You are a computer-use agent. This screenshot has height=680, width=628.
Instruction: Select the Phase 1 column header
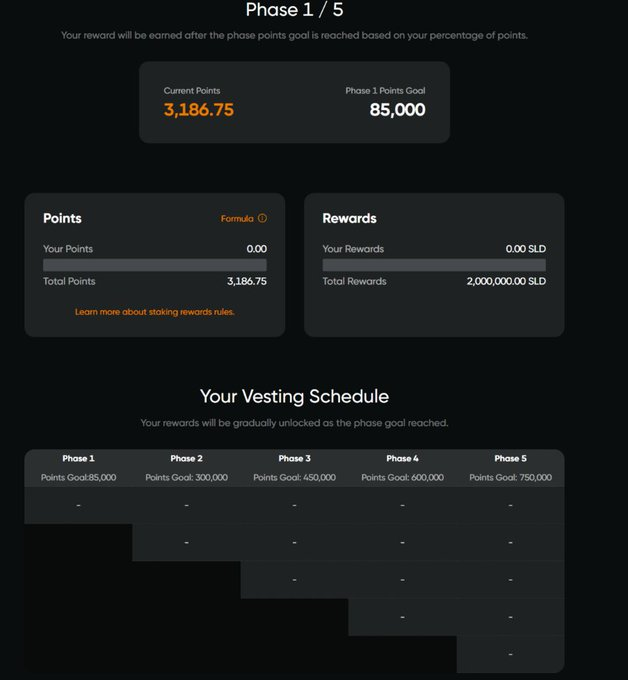[x=78, y=458]
